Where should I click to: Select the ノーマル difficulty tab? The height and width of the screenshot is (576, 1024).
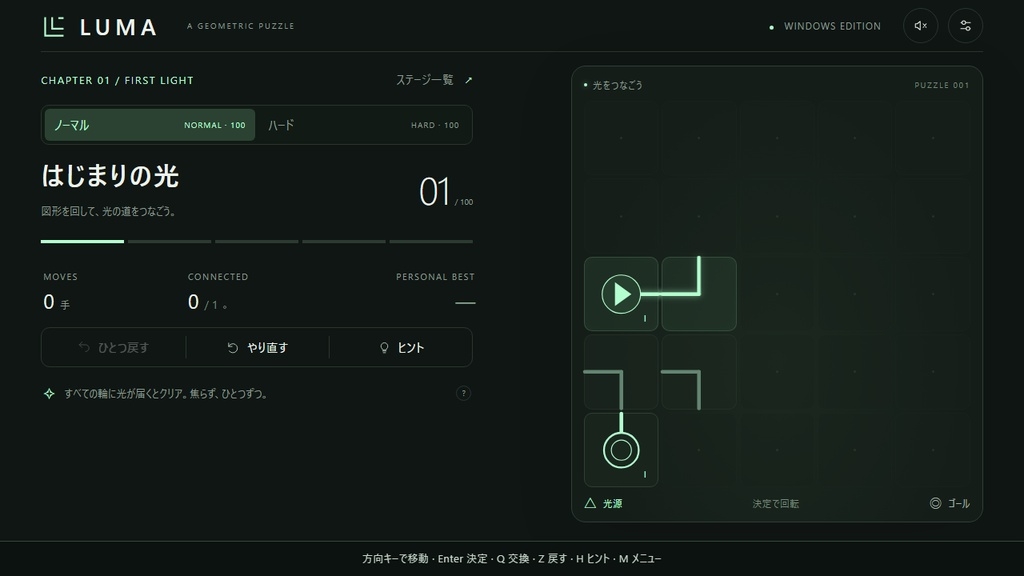click(150, 125)
